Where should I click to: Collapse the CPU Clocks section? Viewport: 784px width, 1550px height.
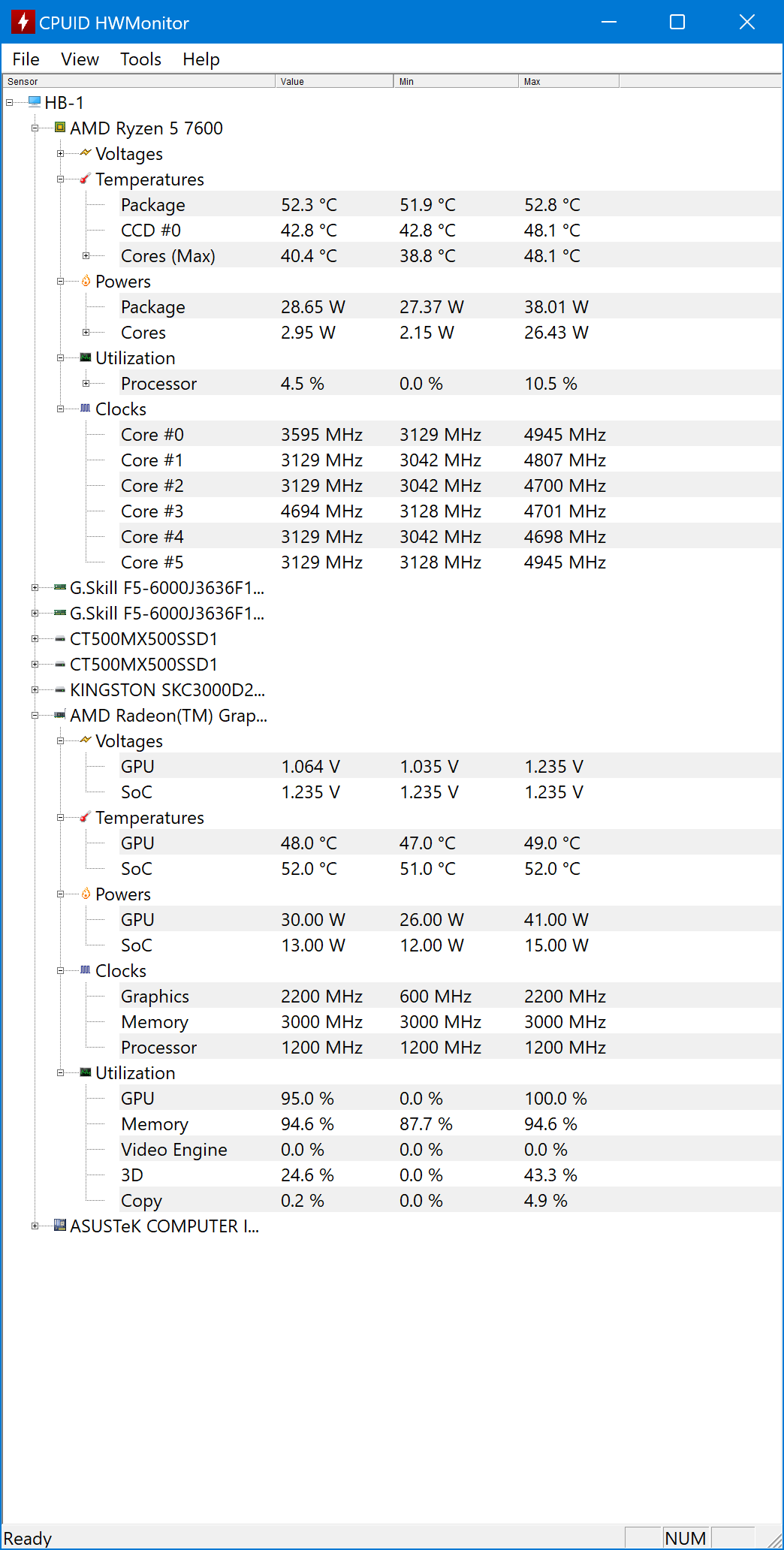click(60, 409)
